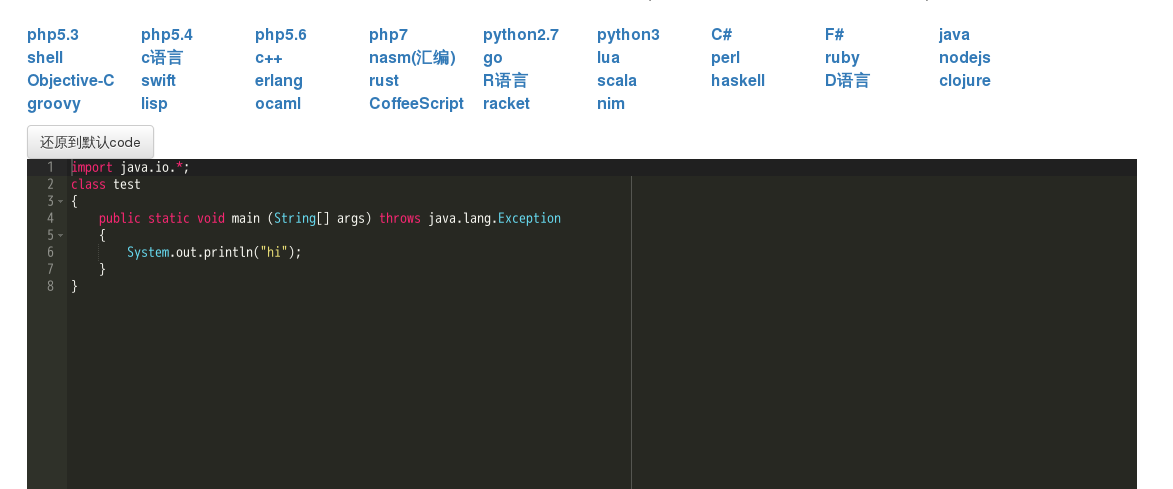Choose the CoffeeScript link
Screen dimensions: 1173x489
(416, 104)
